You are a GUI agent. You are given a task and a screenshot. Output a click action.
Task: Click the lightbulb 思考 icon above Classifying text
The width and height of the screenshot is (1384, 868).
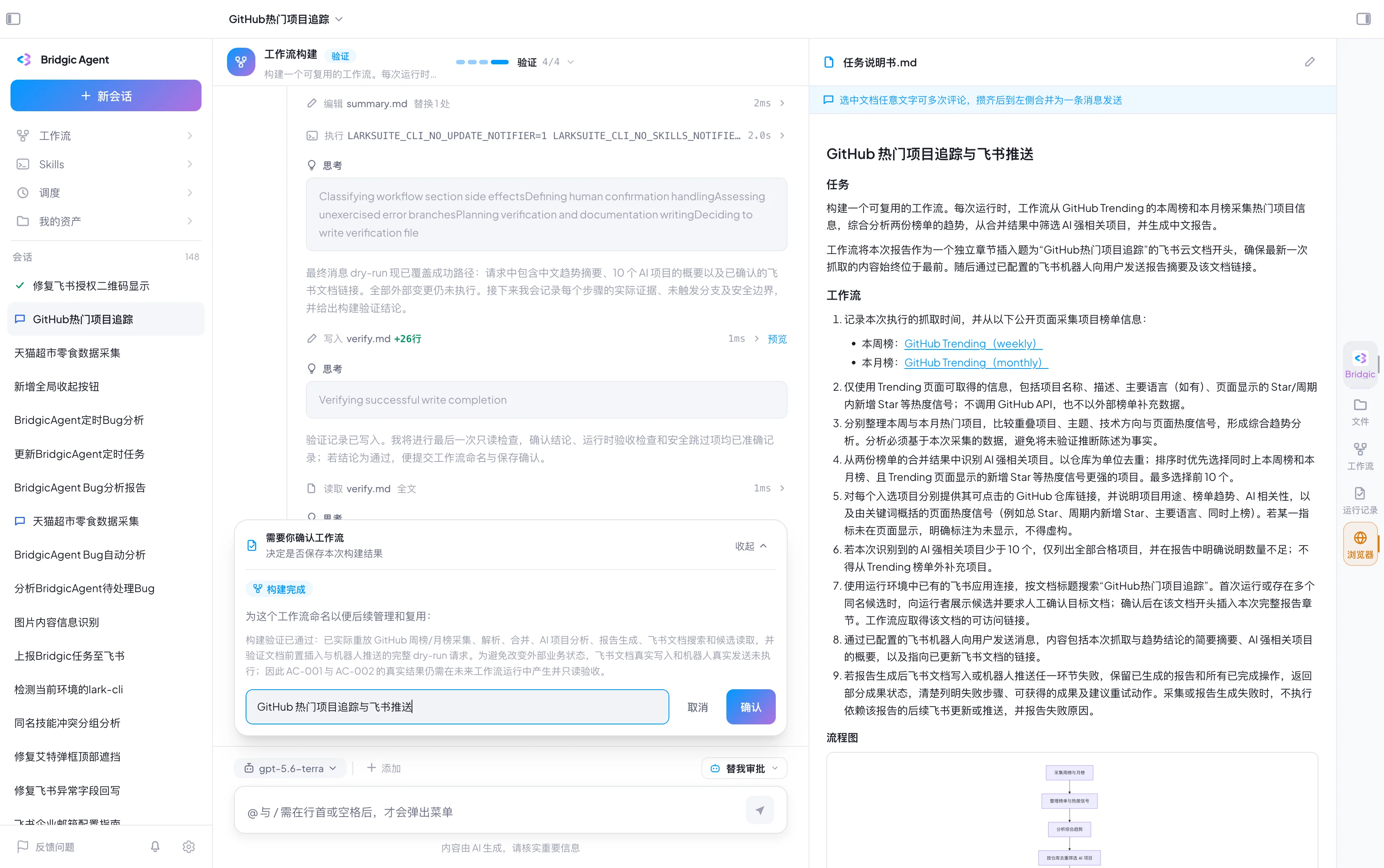[312, 165]
